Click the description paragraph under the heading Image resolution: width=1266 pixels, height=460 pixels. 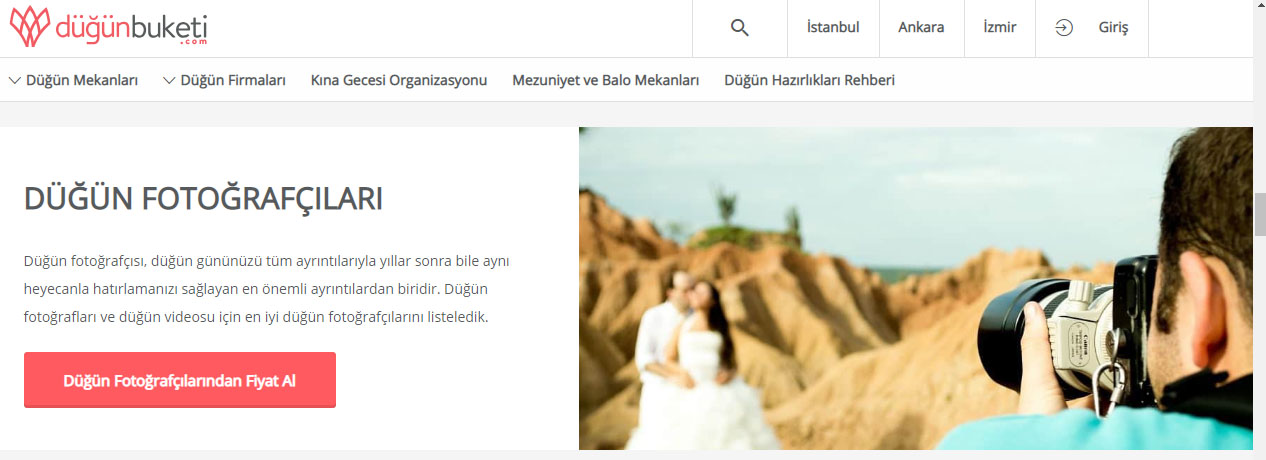click(x=267, y=289)
